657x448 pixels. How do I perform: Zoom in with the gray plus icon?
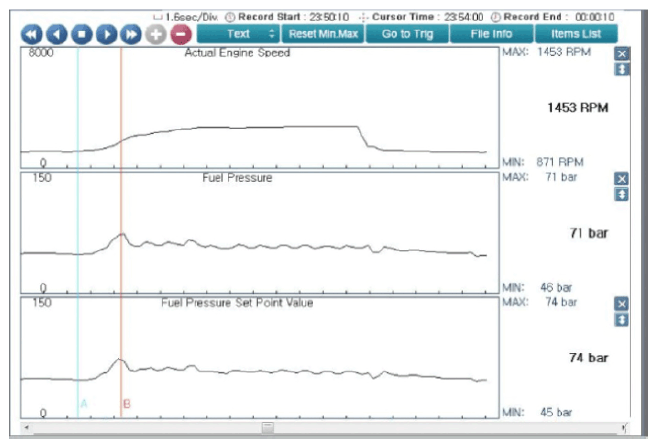[x=156, y=34]
